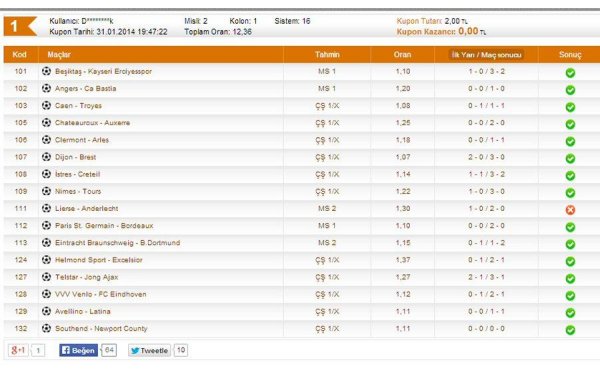The height and width of the screenshot is (385, 600).
Task: Click Kupon Tutarı 2,00 TL text
Action: (432, 21)
